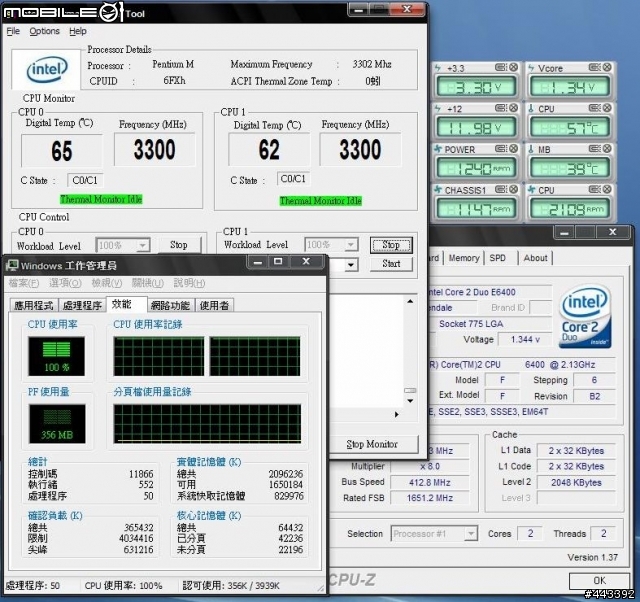Screen dimensions: 640x602
Task: Click the thermometer icon on MB widget
Action: [x=531, y=149]
